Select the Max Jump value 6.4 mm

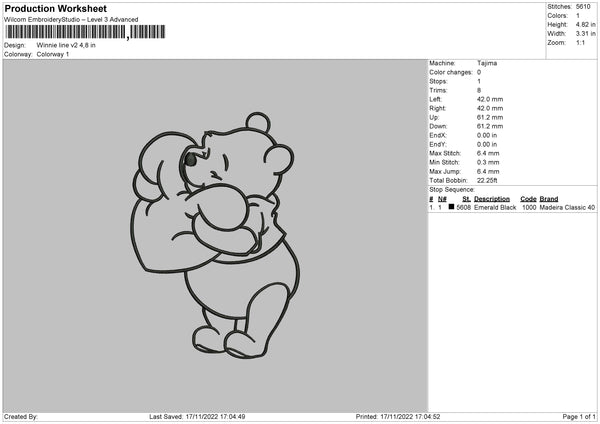[488, 172]
